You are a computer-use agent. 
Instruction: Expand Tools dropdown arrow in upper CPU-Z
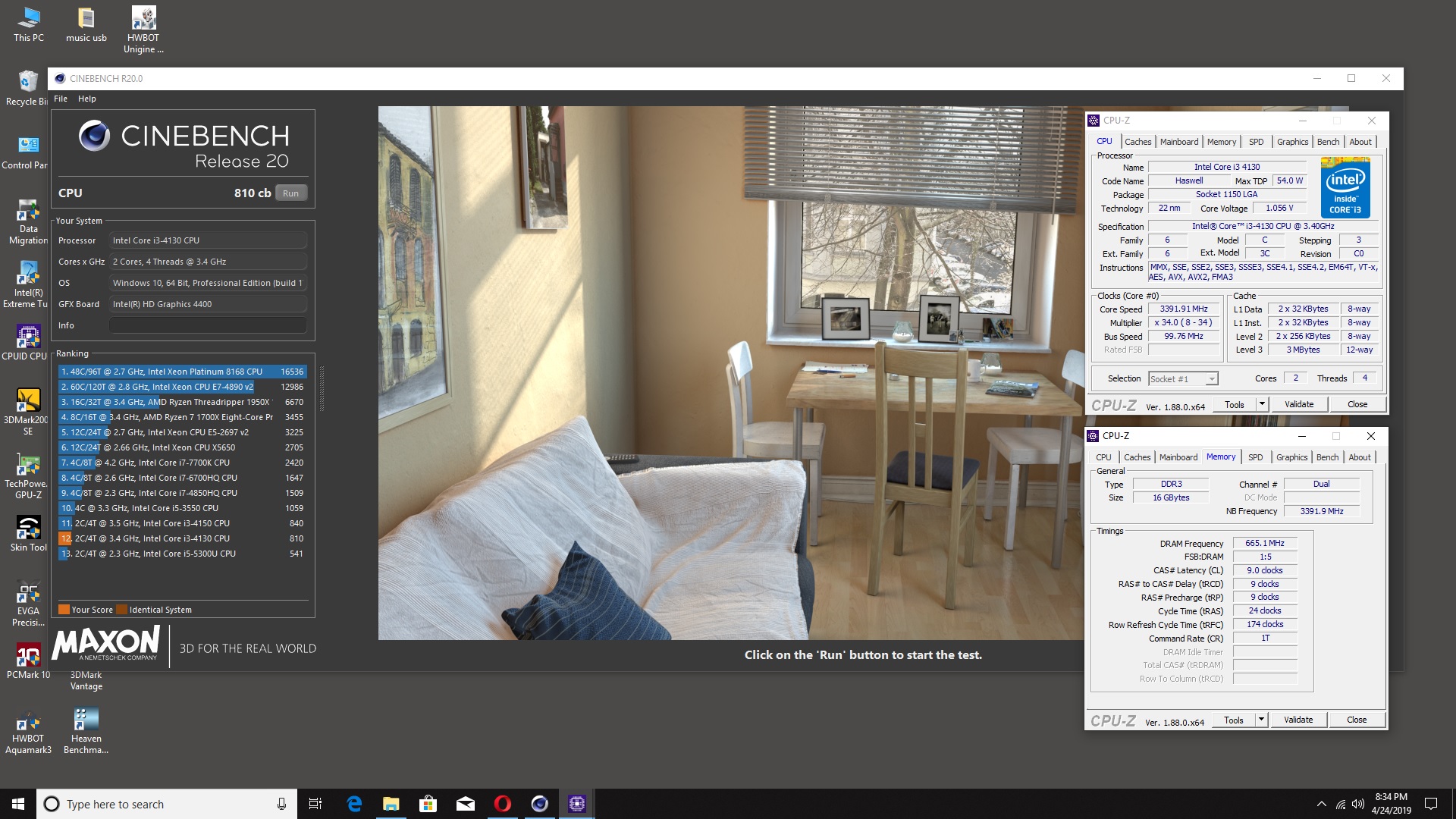[x=1263, y=405]
